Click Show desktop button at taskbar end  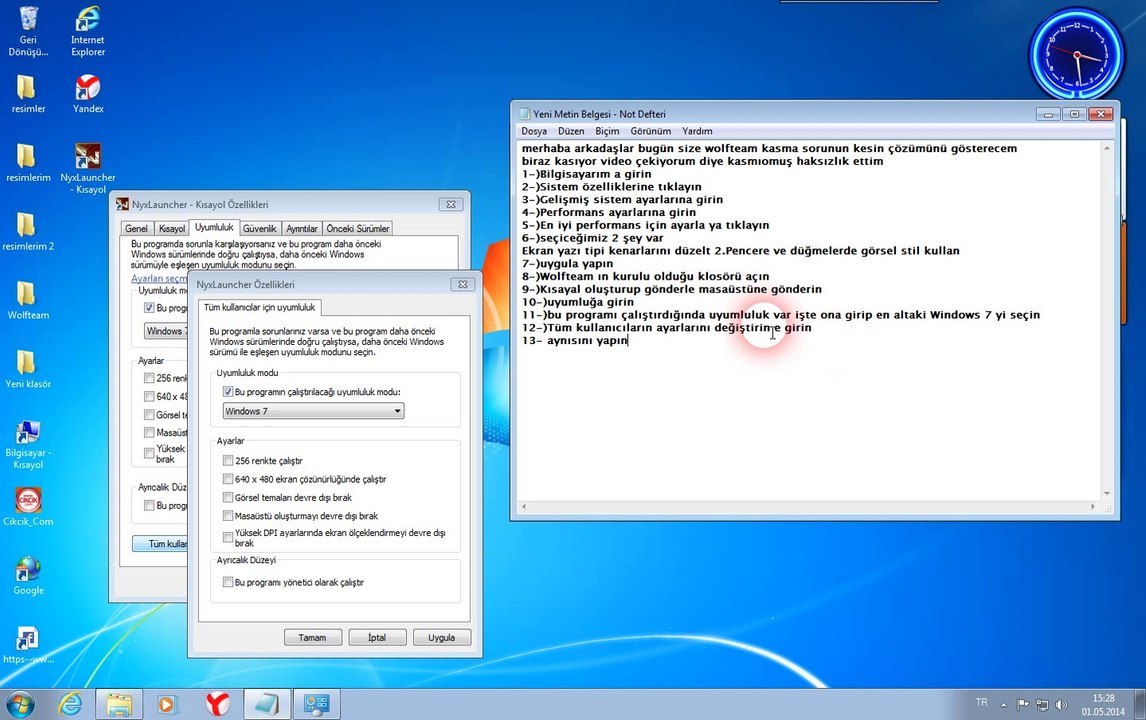tap(1141, 705)
